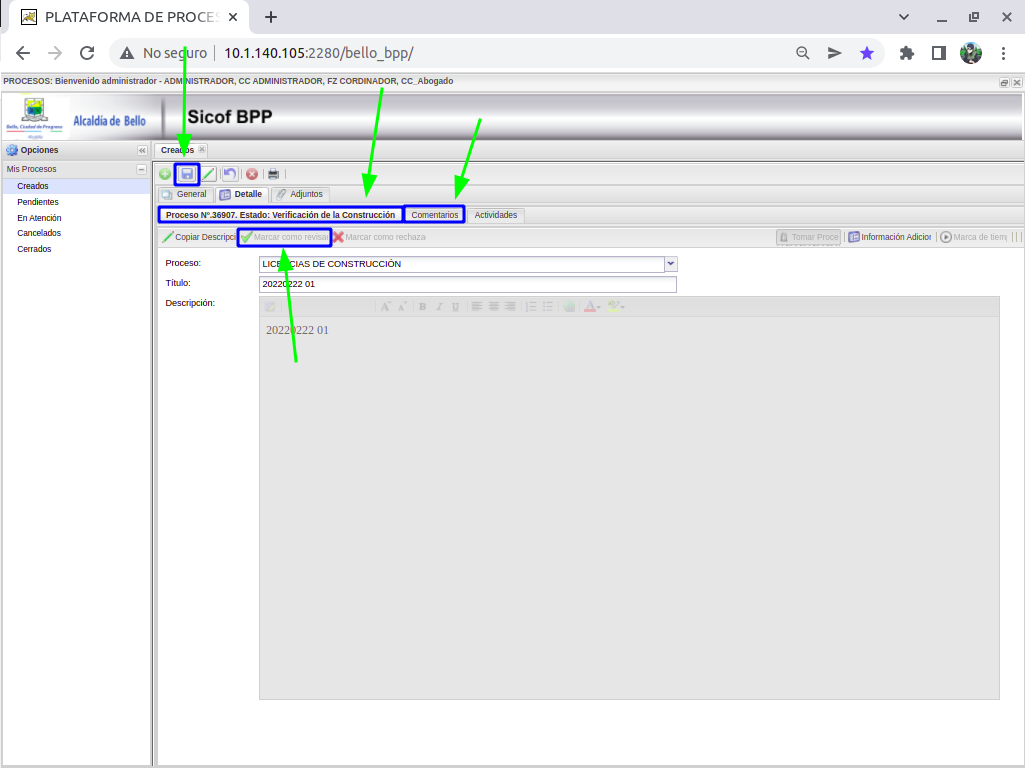Image resolution: width=1025 pixels, height=768 pixels.
Task: Open the Comentarios tab
Action: [x=435, y=215]
